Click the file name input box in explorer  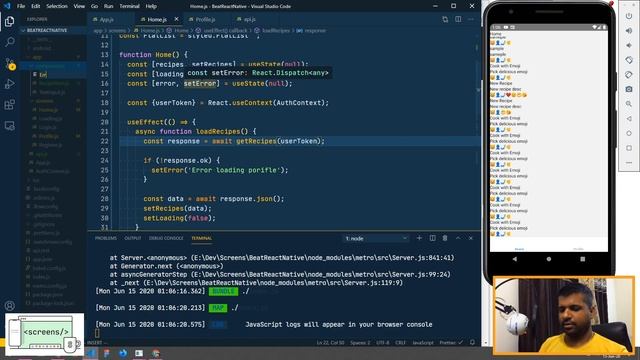[x=61, y=75]
